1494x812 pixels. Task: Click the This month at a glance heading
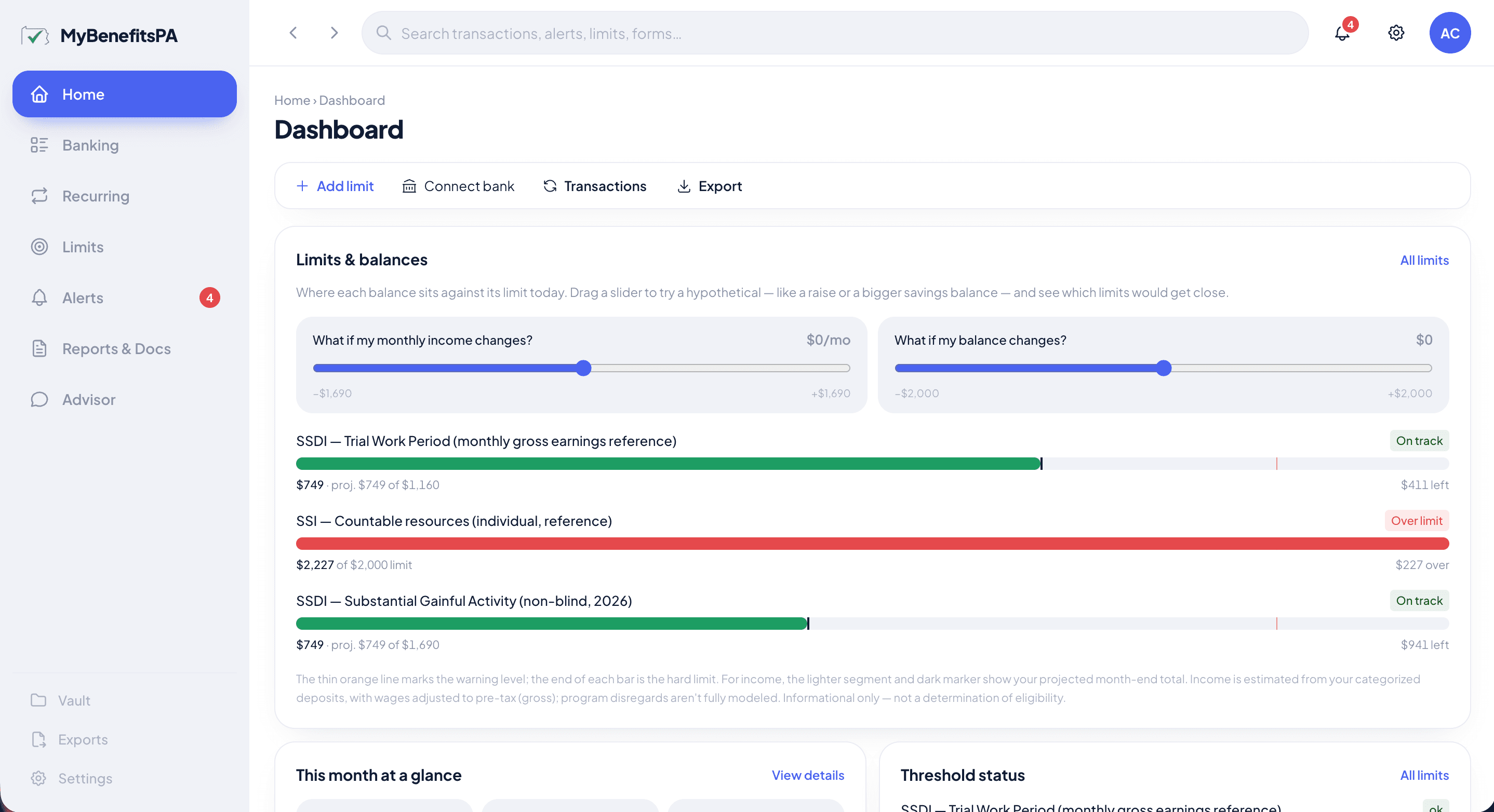[x=379, y=776]
